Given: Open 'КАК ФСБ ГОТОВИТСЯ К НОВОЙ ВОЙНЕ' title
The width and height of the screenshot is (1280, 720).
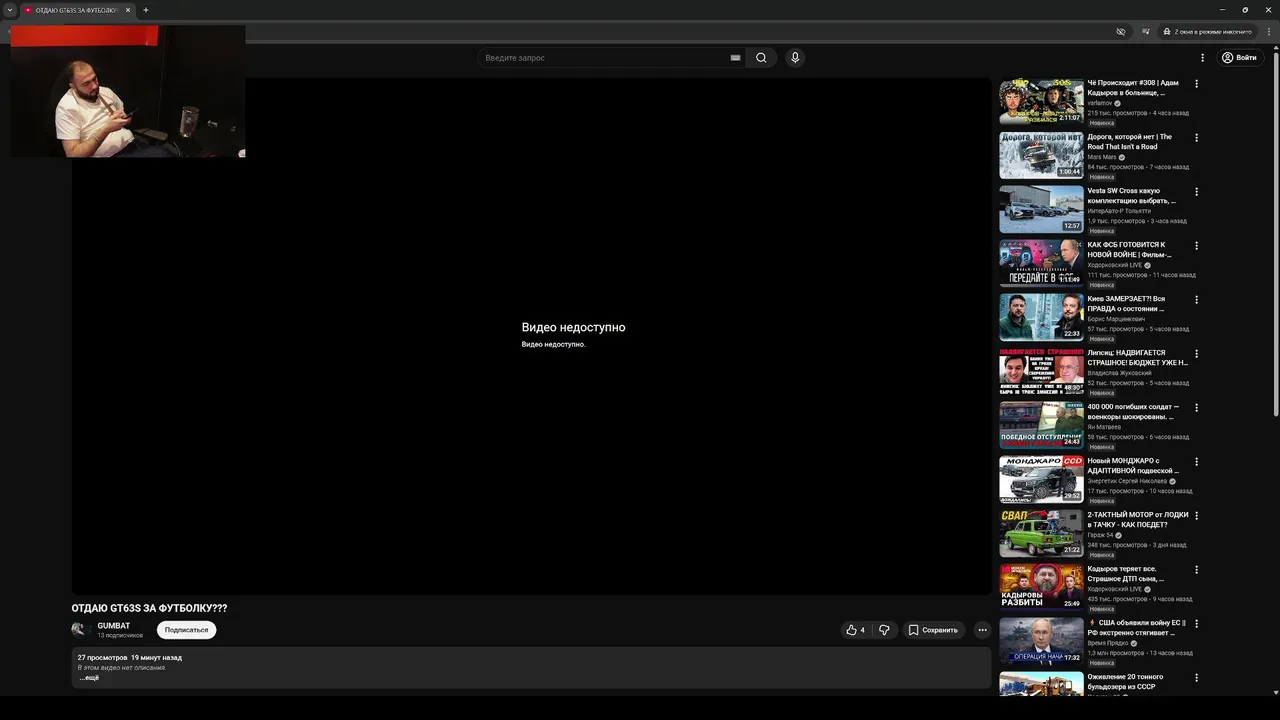Looking at the screenshot, I should click(1129, 250).
